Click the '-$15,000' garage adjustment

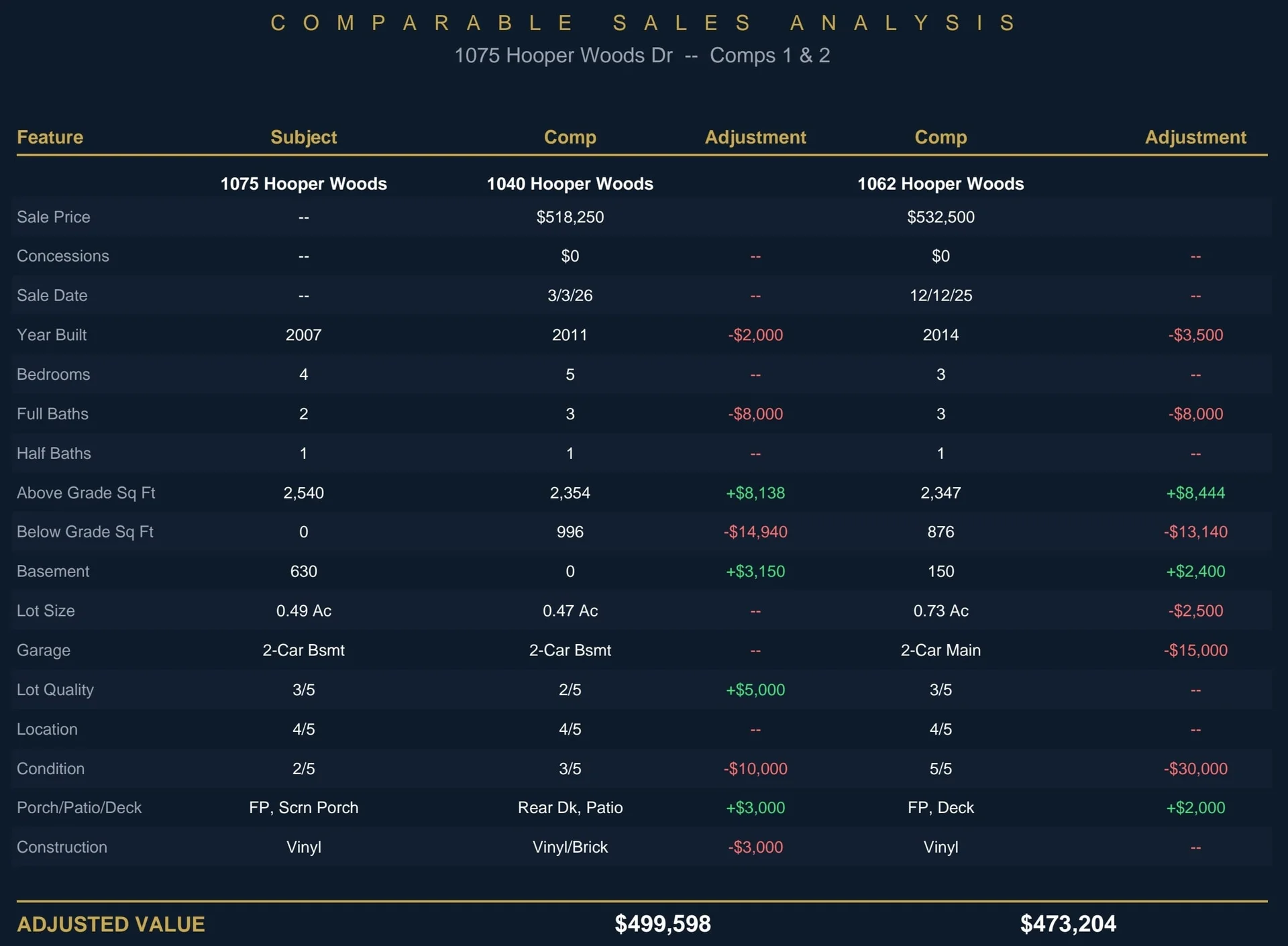point(1195,650)
